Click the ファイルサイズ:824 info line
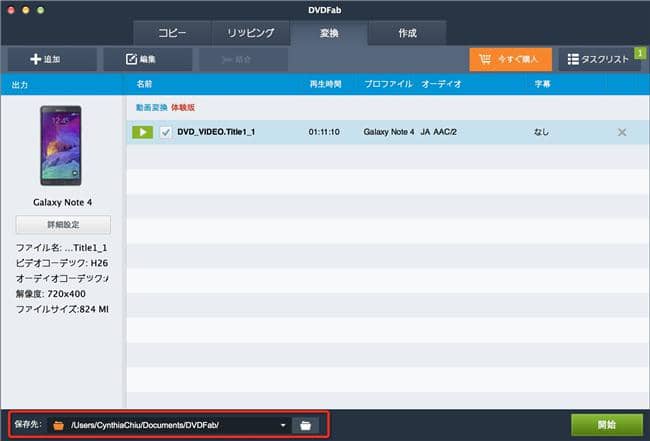The image size is (650, 441). pyautogui.click(x=62, y=309)
